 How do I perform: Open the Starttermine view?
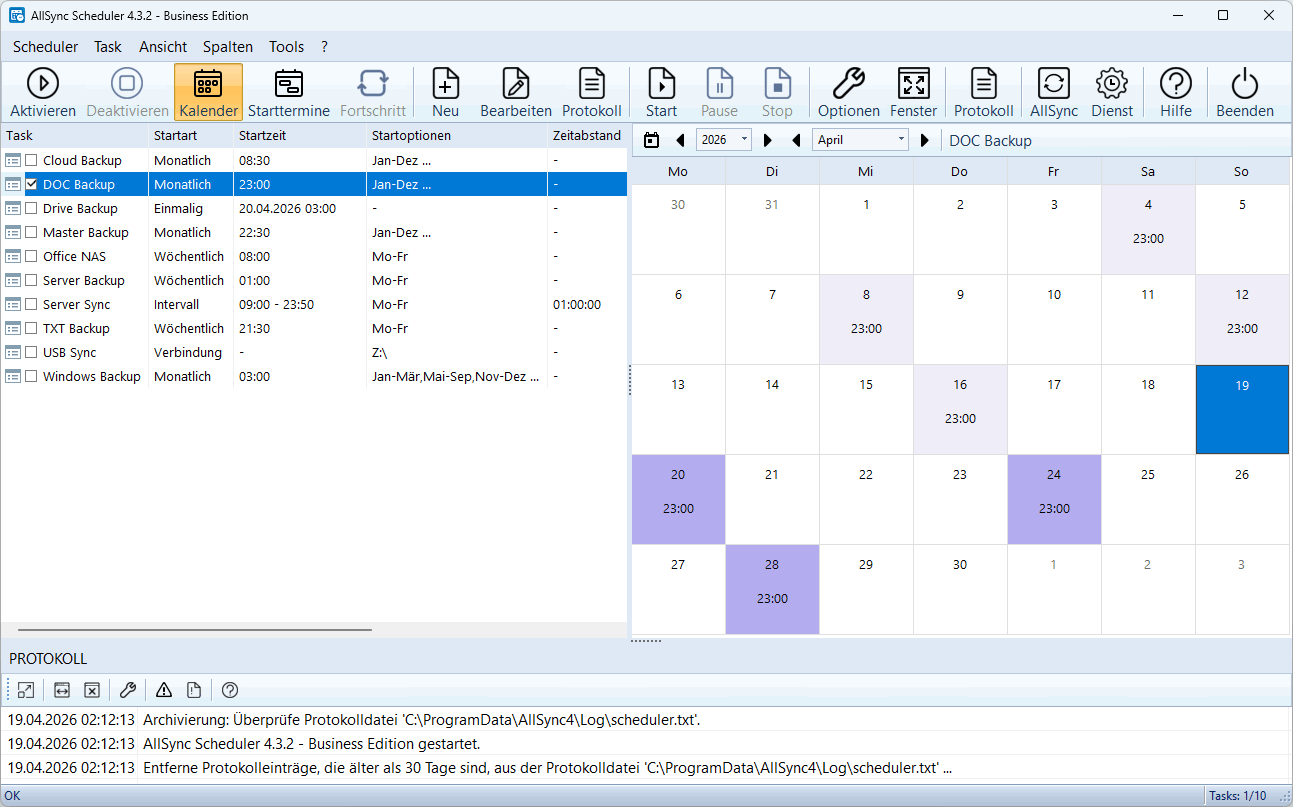click(x=289, y=92)
